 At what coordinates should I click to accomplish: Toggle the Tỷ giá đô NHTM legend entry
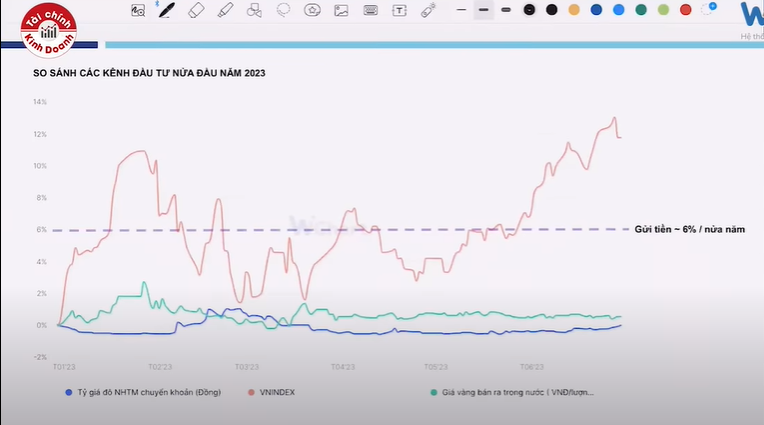pos(143,392)
